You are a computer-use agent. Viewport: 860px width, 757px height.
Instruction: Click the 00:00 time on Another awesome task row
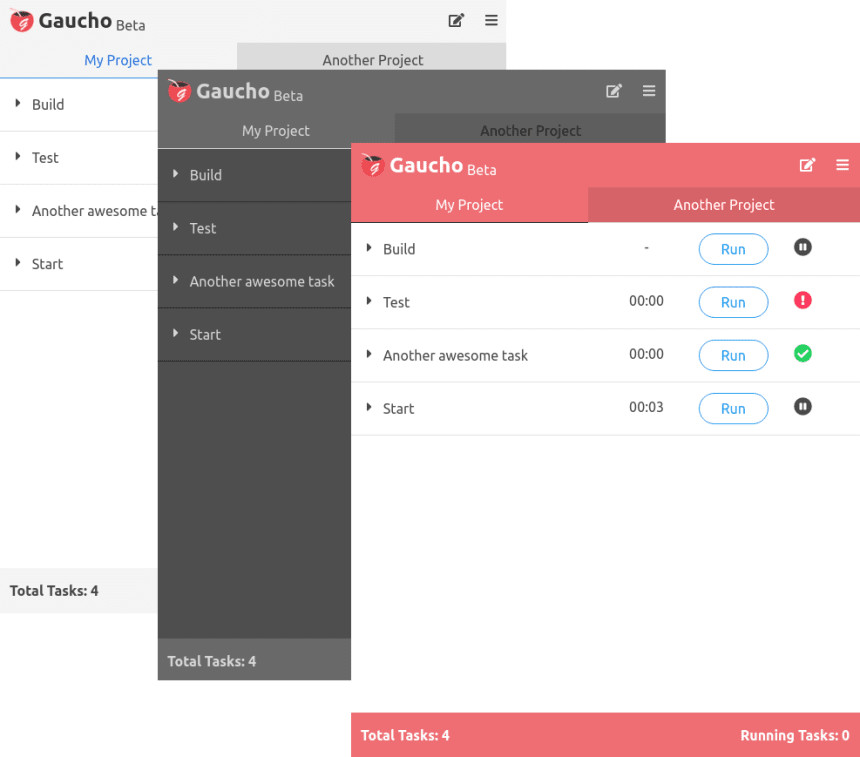pyautogui.click(x=646, y=354)
